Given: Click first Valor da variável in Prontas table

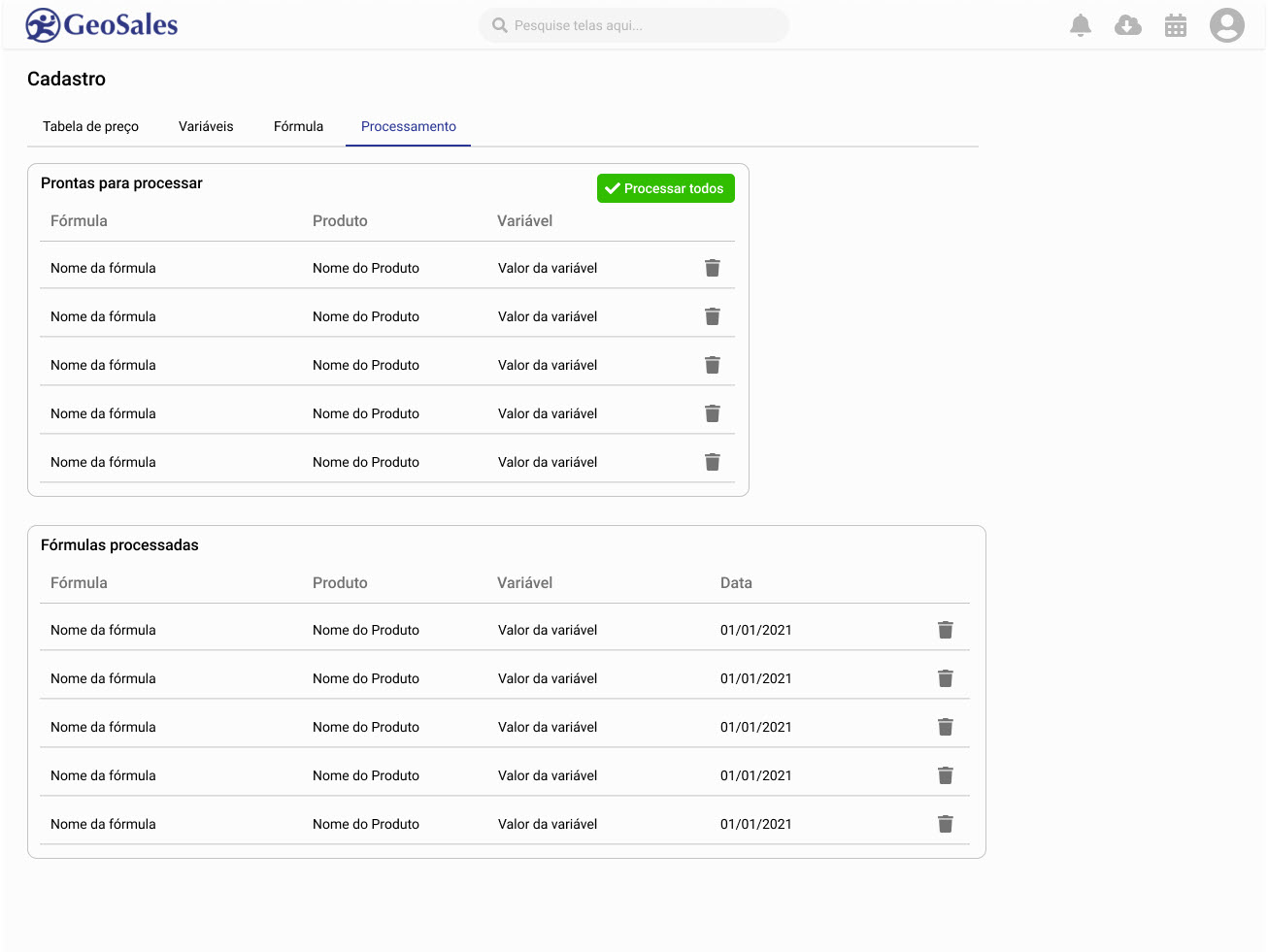Looking at the screenshot, I should pos(548,268).
